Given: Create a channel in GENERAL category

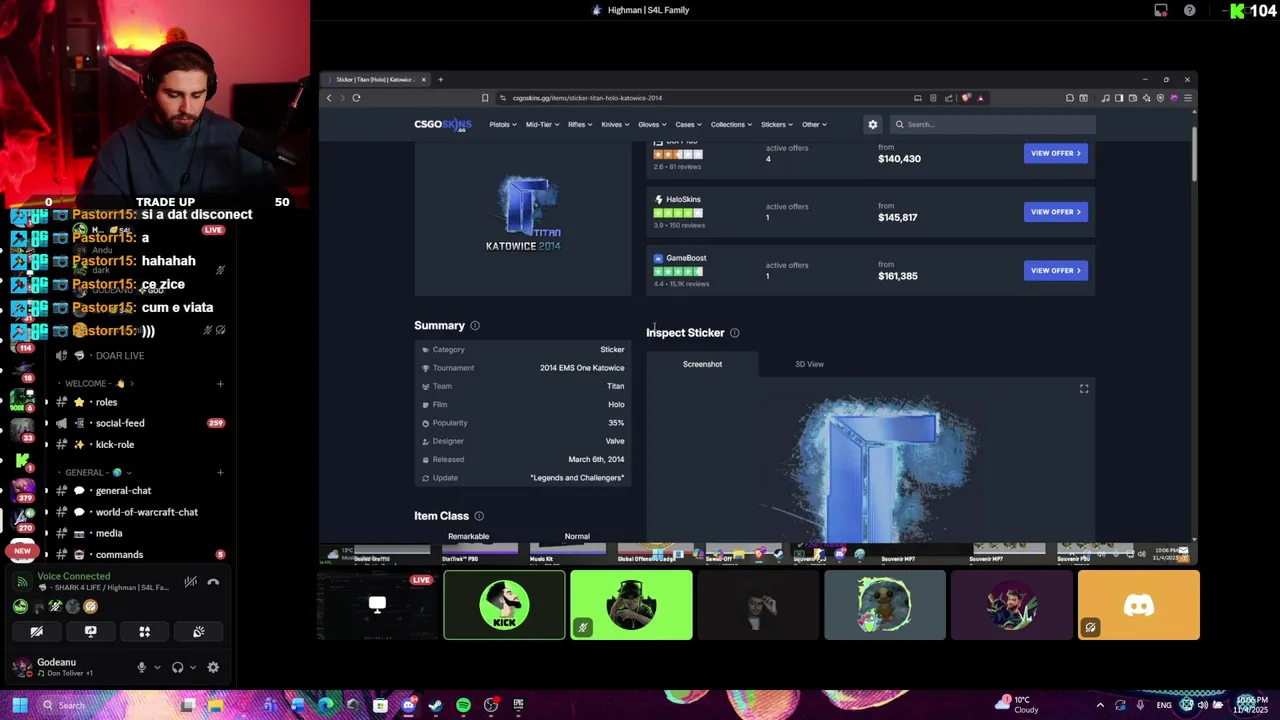Looking at the screenshot, I should (220, 472).
